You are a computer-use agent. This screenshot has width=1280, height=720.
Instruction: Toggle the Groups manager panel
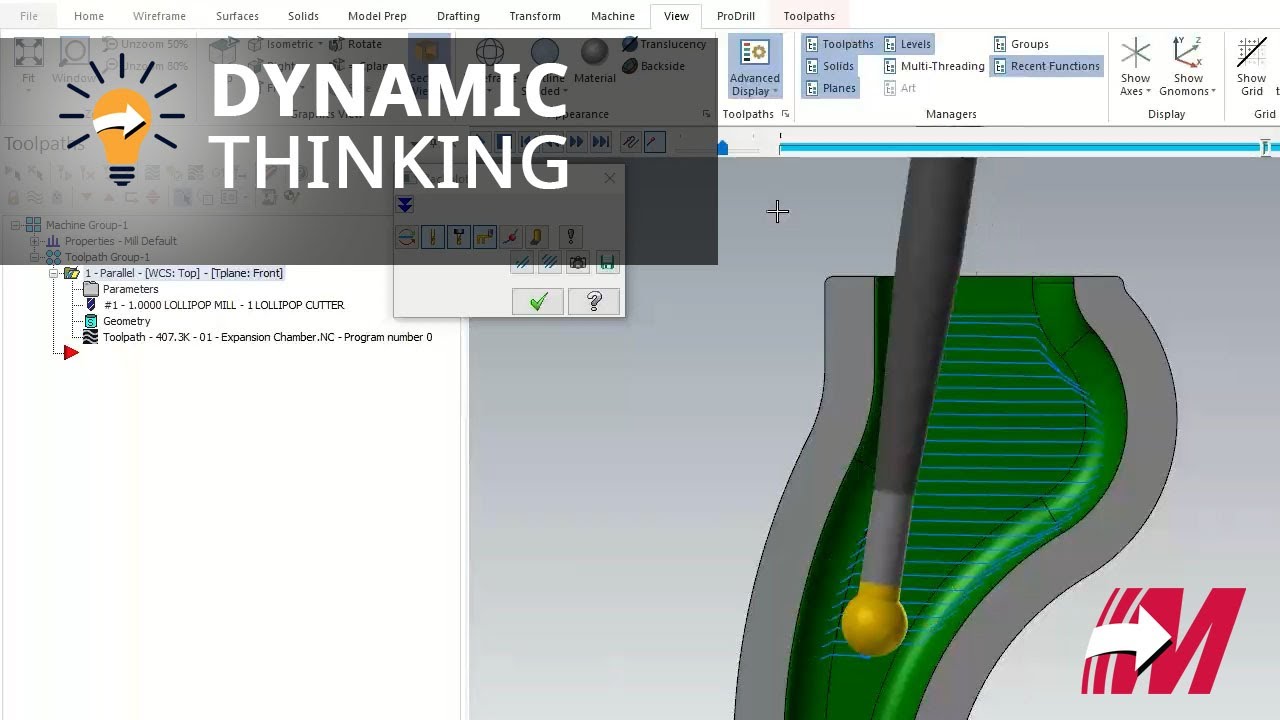[1021, 44]
